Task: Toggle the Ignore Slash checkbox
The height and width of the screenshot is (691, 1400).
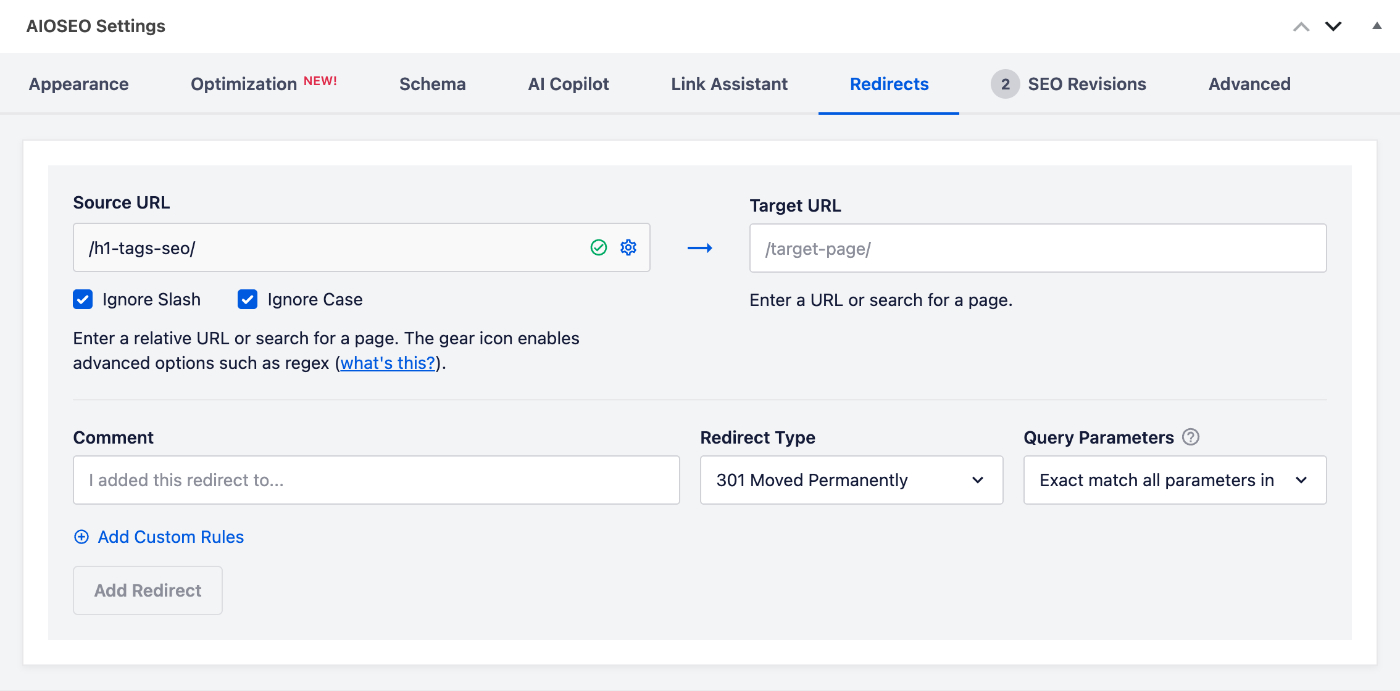Action: coord(83,299)
